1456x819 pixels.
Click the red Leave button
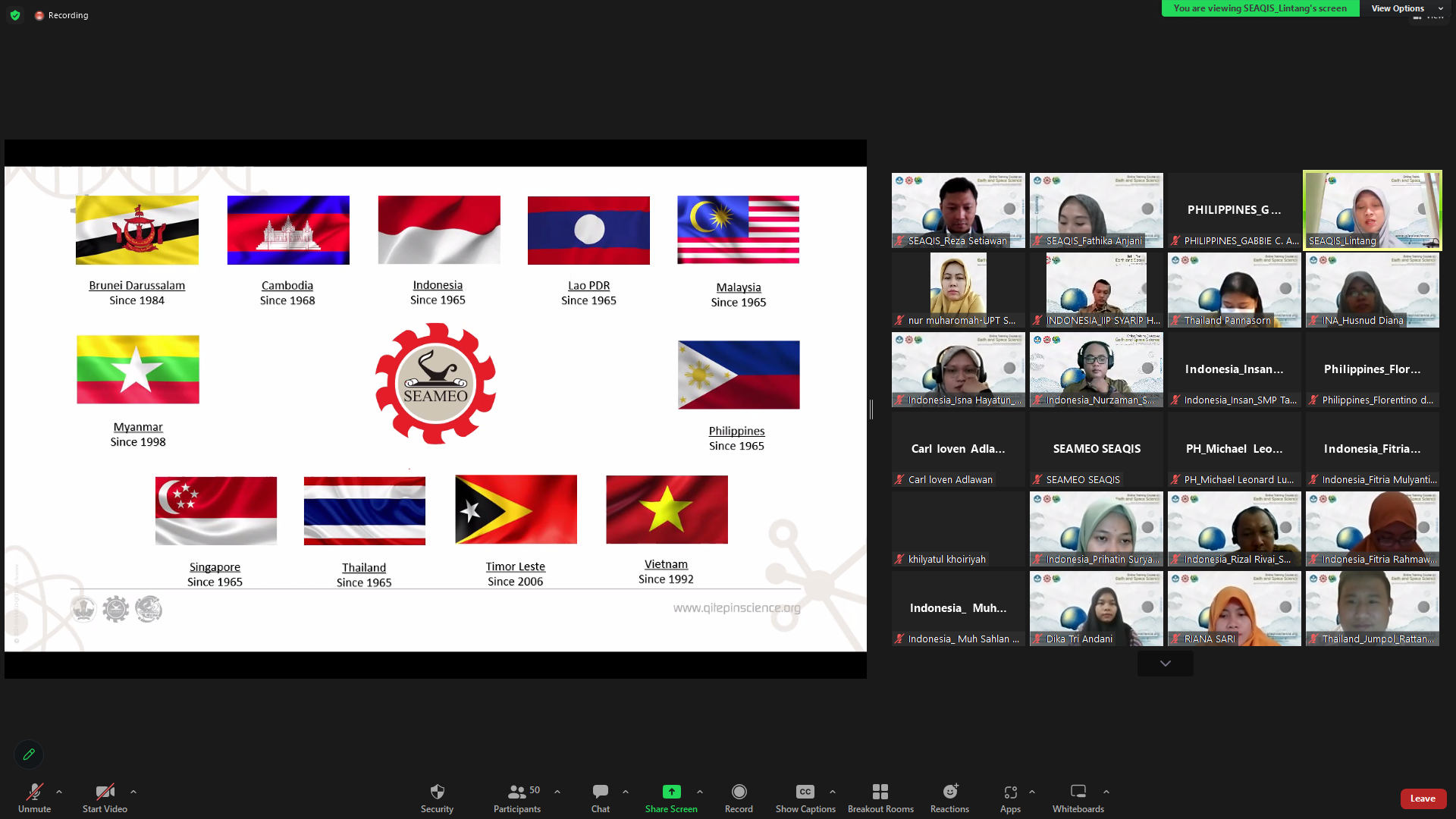[1423, 799]
